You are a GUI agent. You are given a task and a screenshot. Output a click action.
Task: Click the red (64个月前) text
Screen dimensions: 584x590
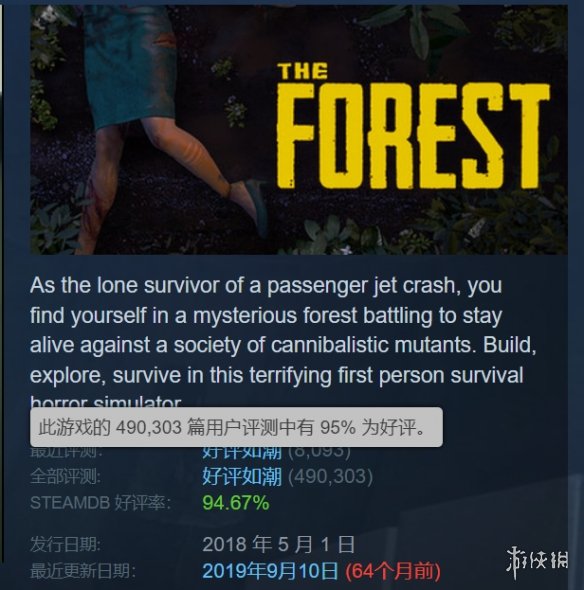click(393, 571)
